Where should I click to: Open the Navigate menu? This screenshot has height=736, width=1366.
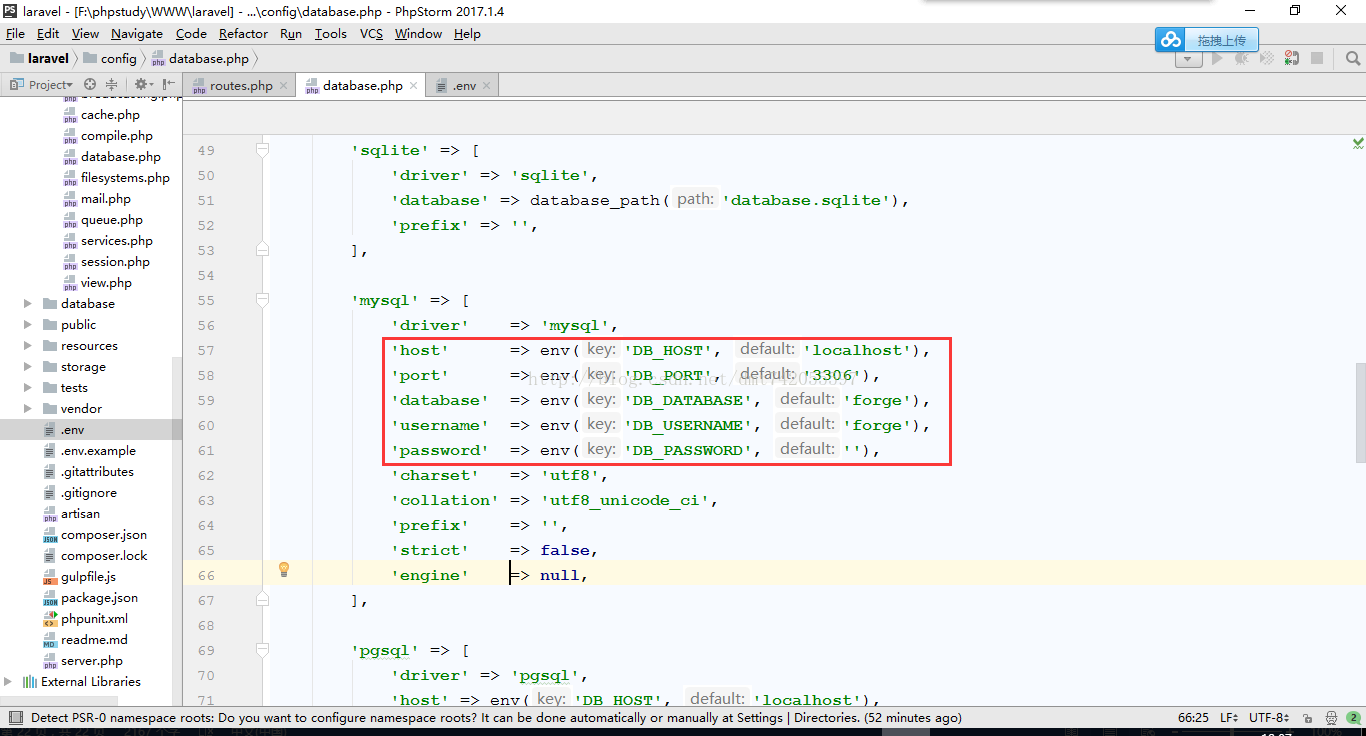tap(137, 33)
